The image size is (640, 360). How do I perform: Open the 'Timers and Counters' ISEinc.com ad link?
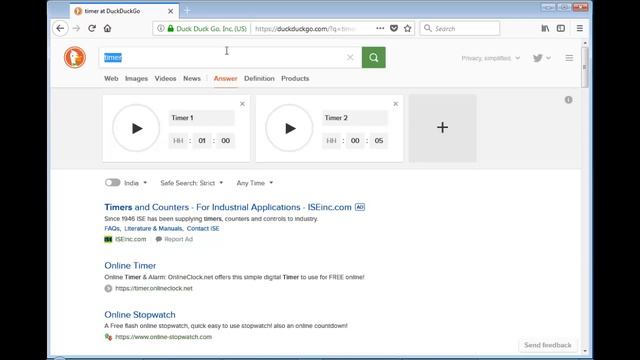coord(228,207)
